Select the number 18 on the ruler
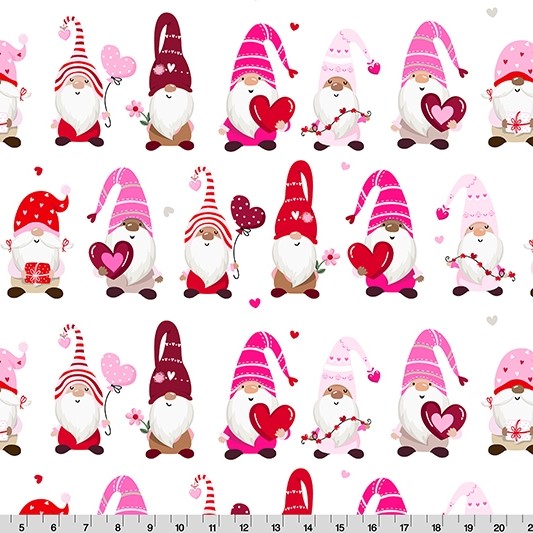Screen dimensions: 533x533 point(436,527)
